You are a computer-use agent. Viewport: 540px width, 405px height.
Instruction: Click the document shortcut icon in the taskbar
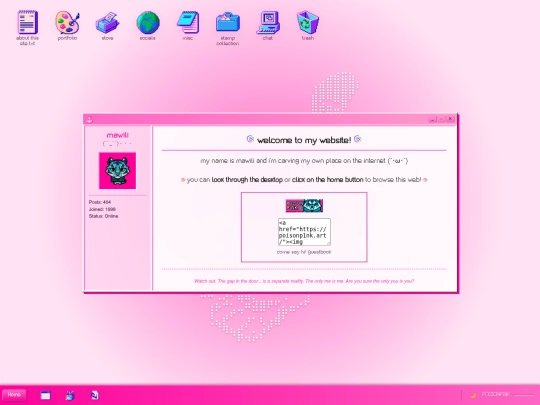(x=95, y=395)
